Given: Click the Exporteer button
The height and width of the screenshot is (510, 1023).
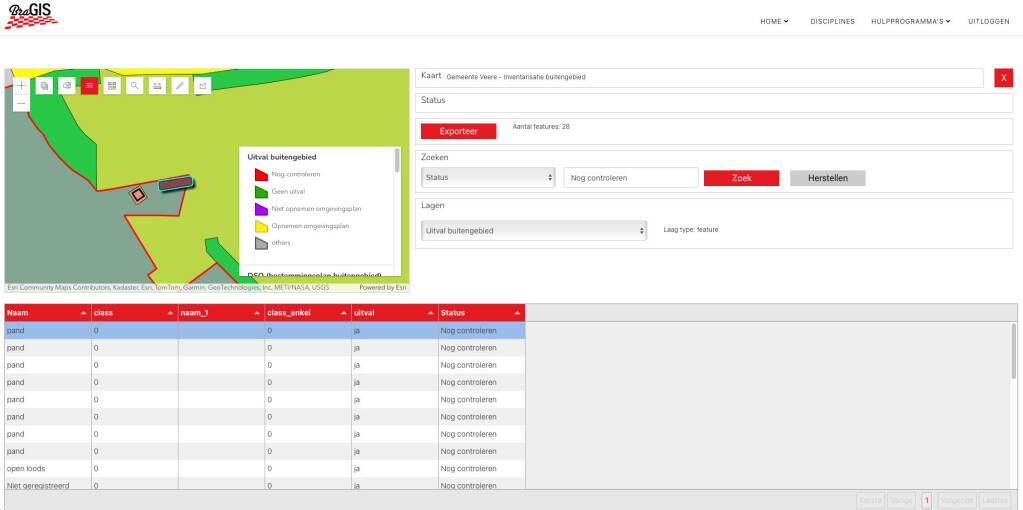Looking at the screenshot, I should (x=458, y=131).
